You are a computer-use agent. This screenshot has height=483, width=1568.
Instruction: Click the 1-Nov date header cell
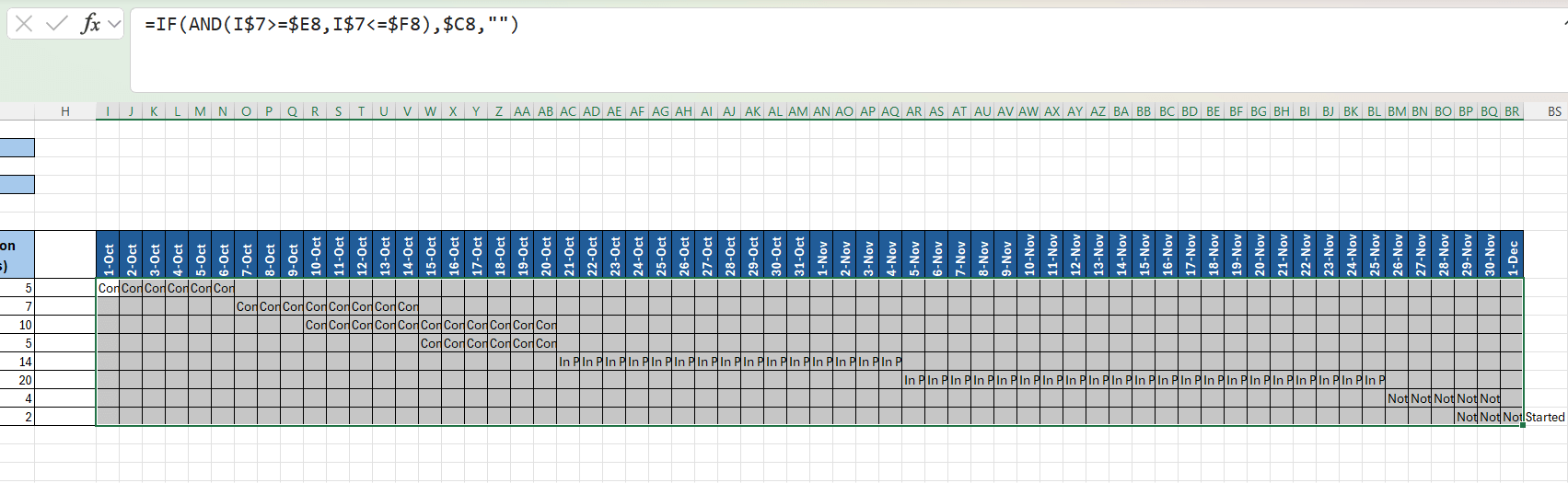click(x=821, y=255)
